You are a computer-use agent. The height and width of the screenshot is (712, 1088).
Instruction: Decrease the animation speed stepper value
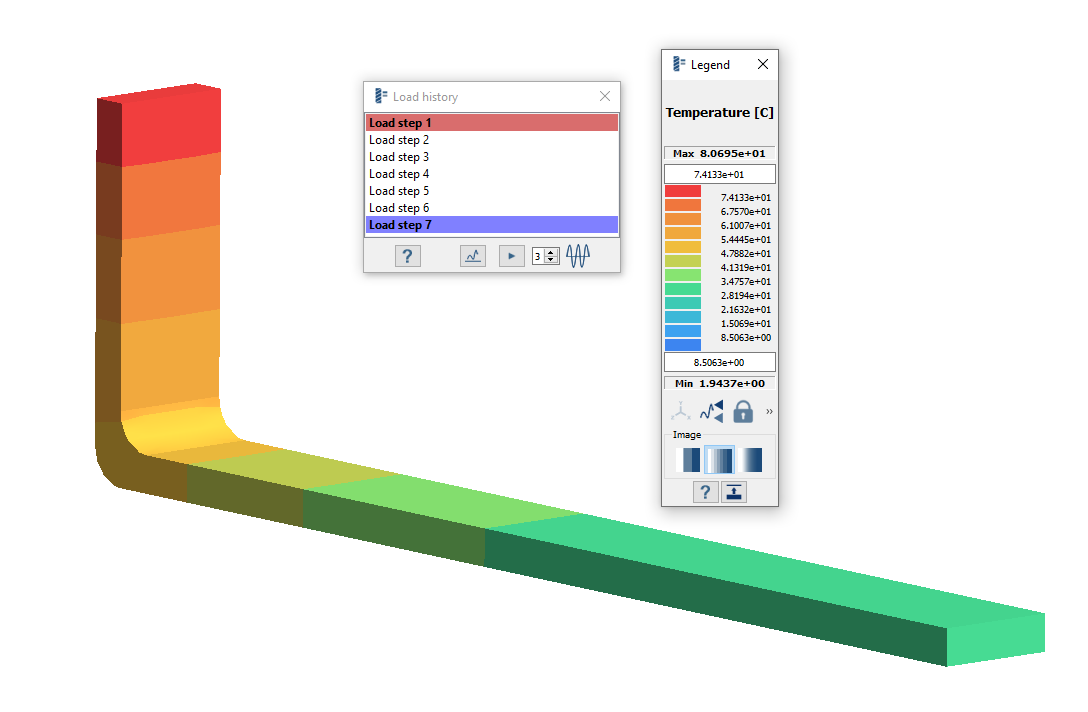tap(551, 260)
